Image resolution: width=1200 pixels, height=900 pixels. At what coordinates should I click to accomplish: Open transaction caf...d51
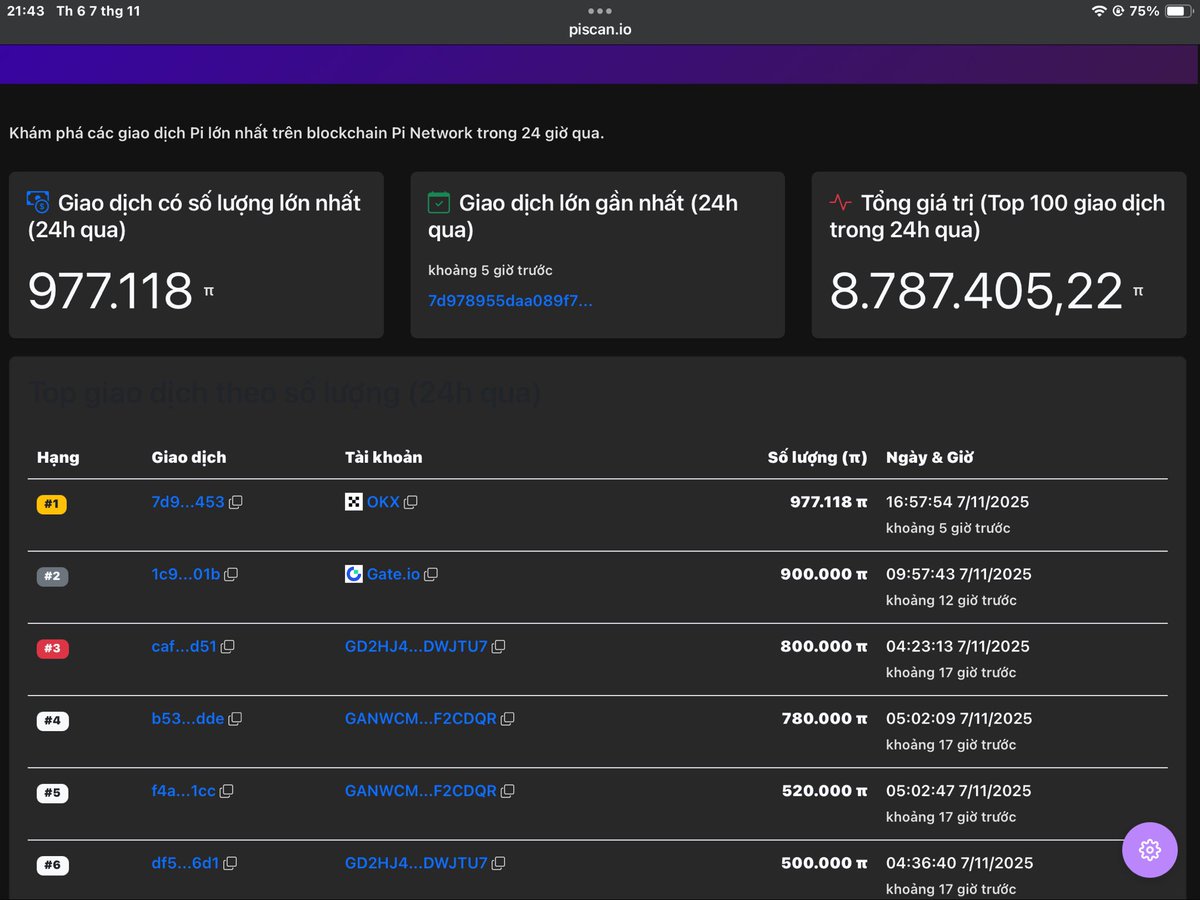184,646
